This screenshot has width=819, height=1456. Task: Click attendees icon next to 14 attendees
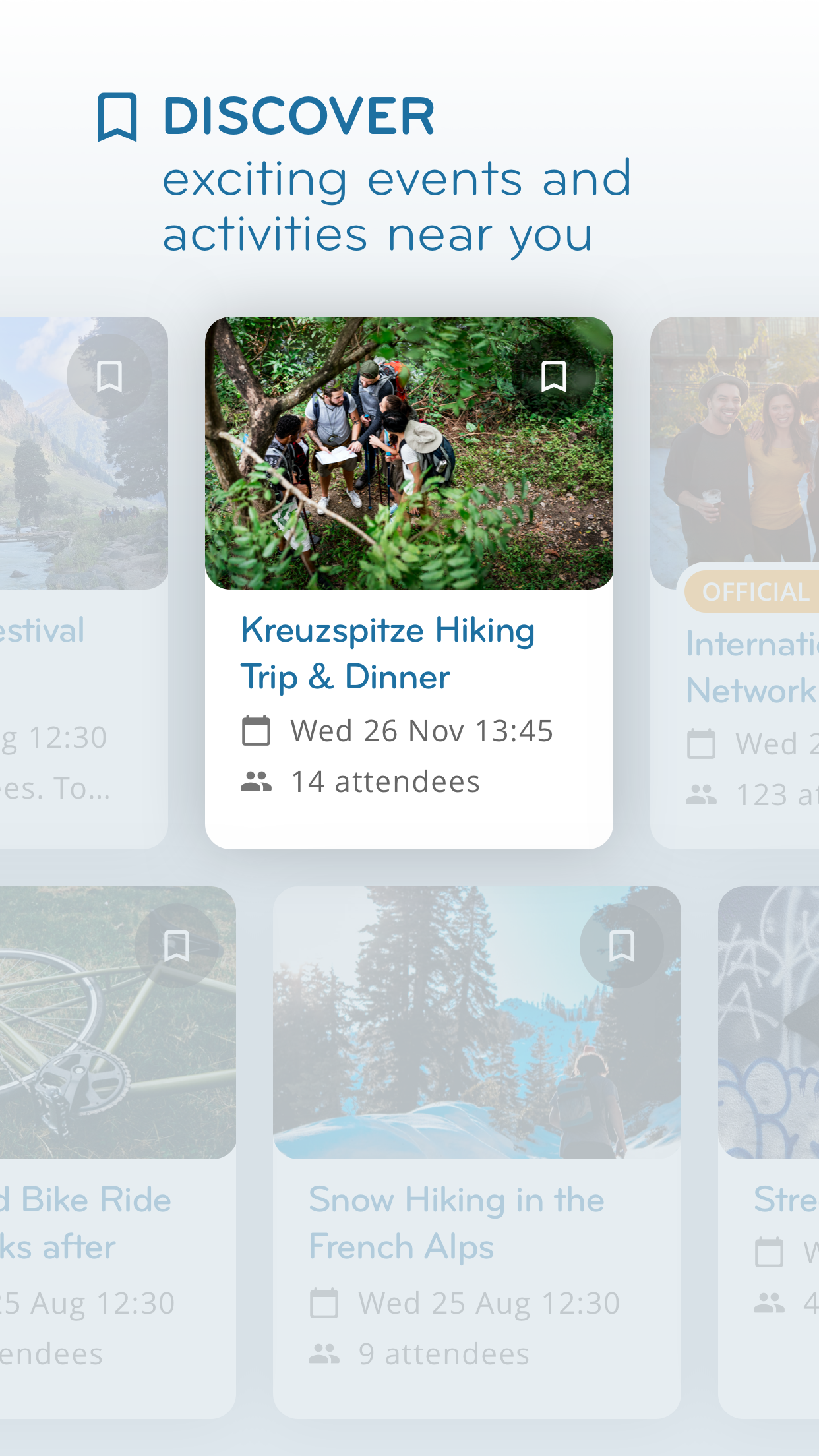[x=256, y=781]
